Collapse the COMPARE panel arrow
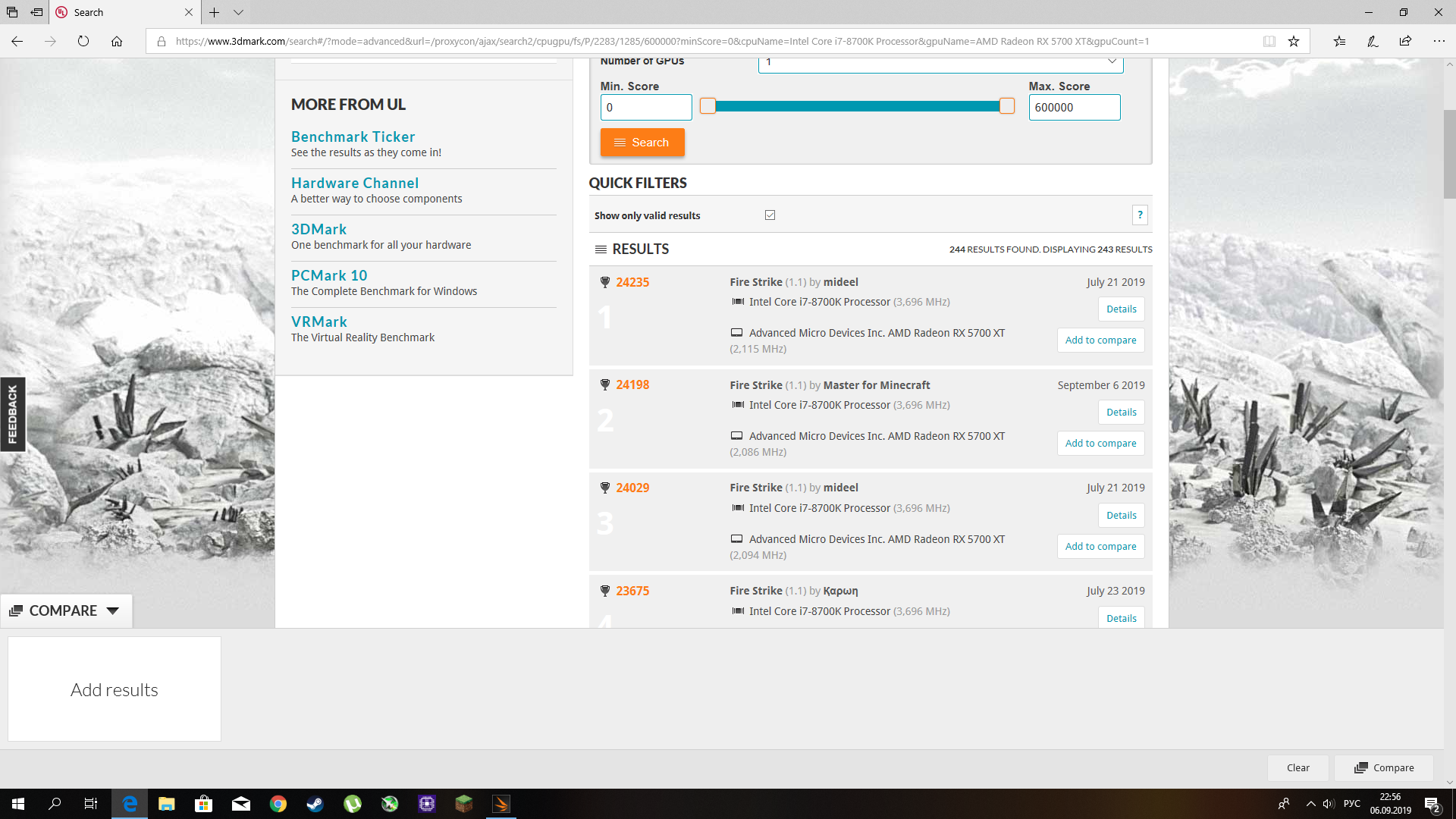 click(113, 610)
